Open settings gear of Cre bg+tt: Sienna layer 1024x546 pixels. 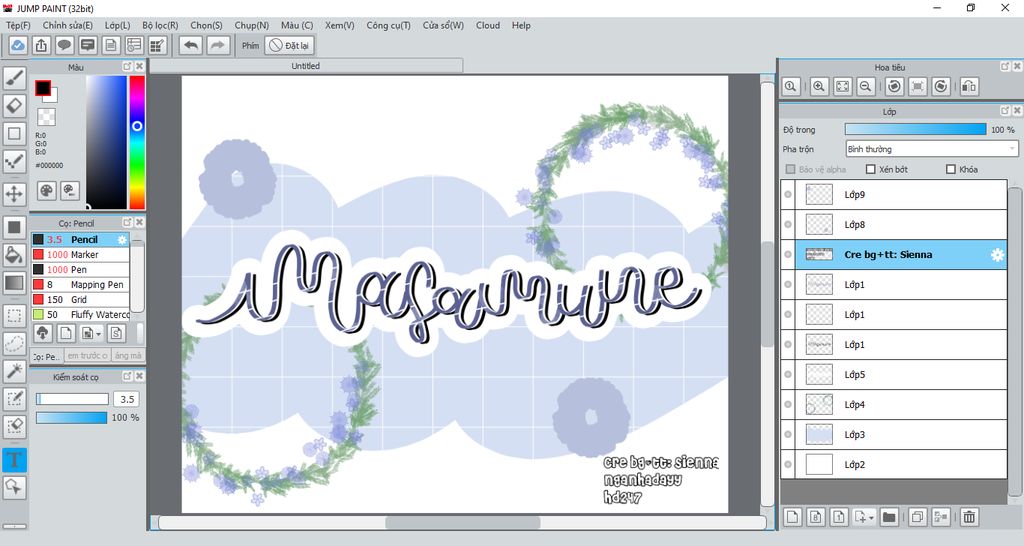click(997, 255)
